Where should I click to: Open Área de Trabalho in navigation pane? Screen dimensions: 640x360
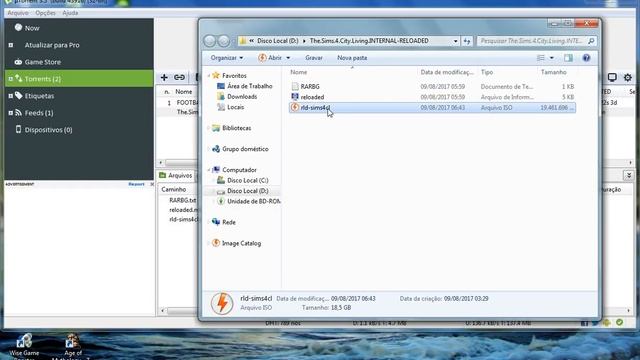249,86
